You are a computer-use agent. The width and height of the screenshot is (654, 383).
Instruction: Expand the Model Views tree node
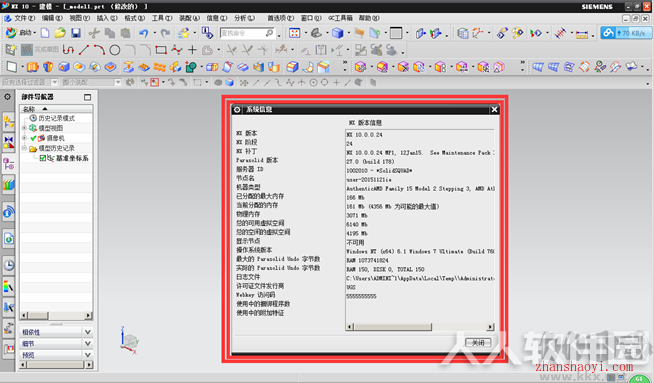point(24,128)
